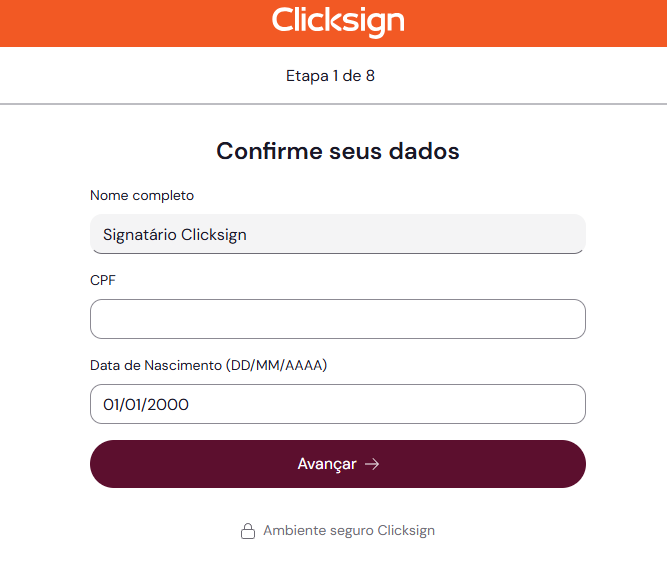
Task: Focus the Nome completo input field
Action: 337,234
